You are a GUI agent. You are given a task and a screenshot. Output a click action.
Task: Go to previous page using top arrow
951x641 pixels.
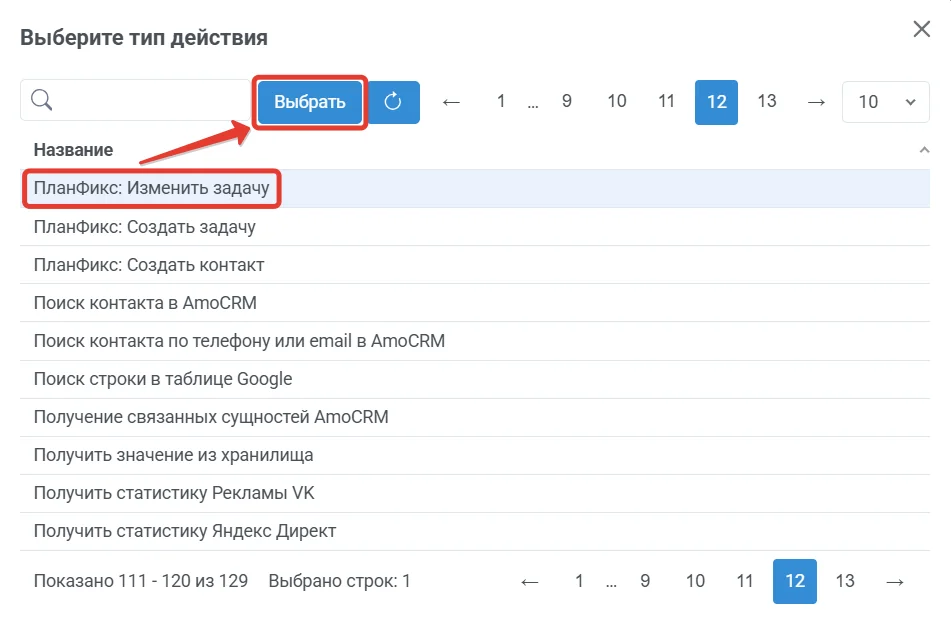[451, 102]
